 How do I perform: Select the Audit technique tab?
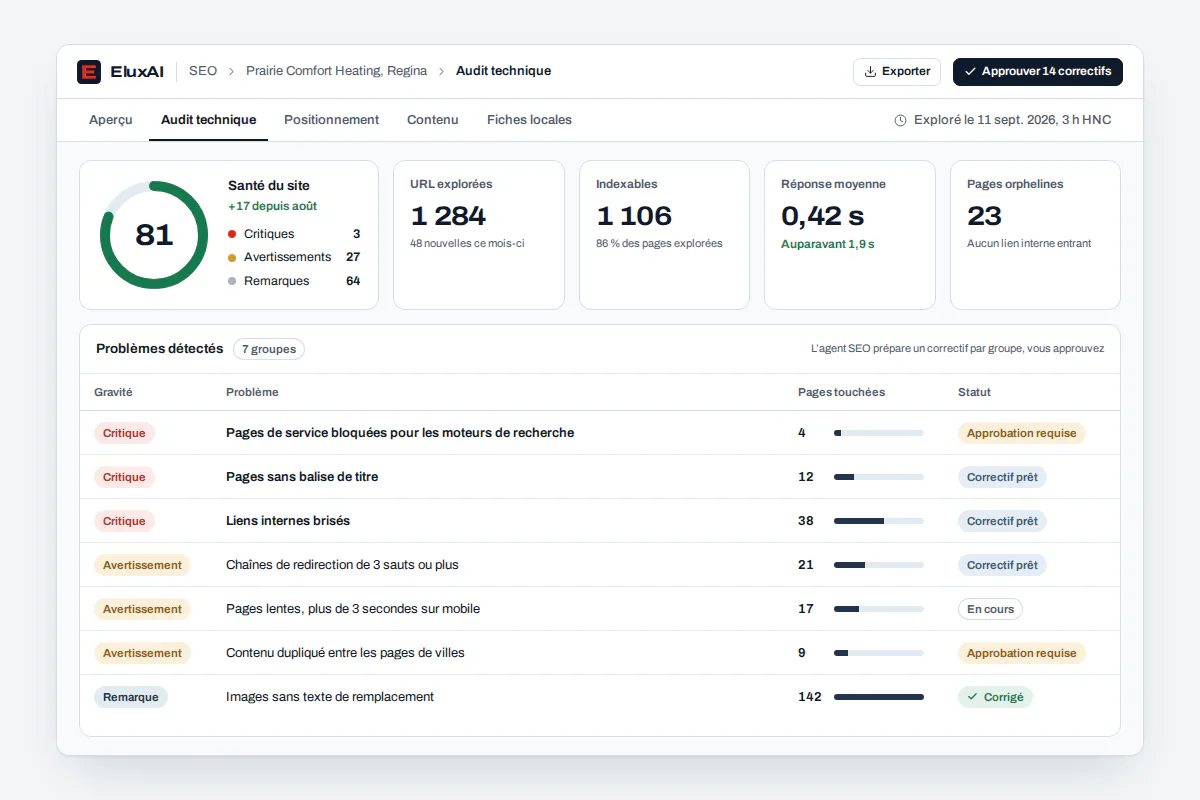[x=208, y=120]
